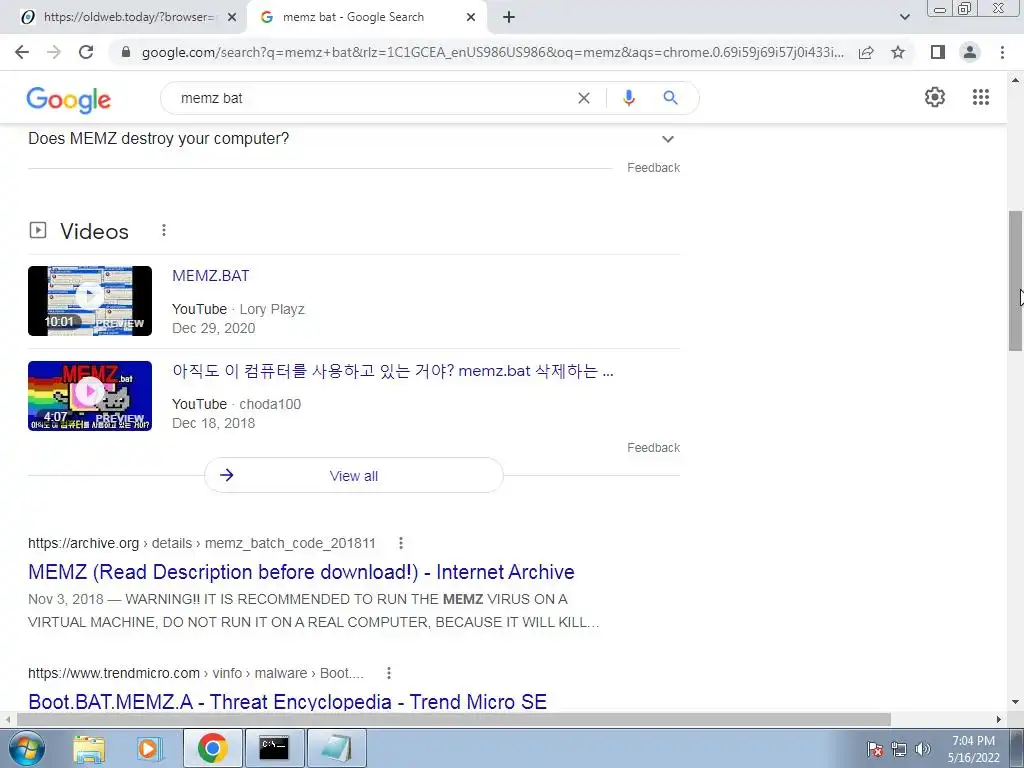1024x768 pixels.
Task: Click the Videos section heading
Action: point(95,231)
